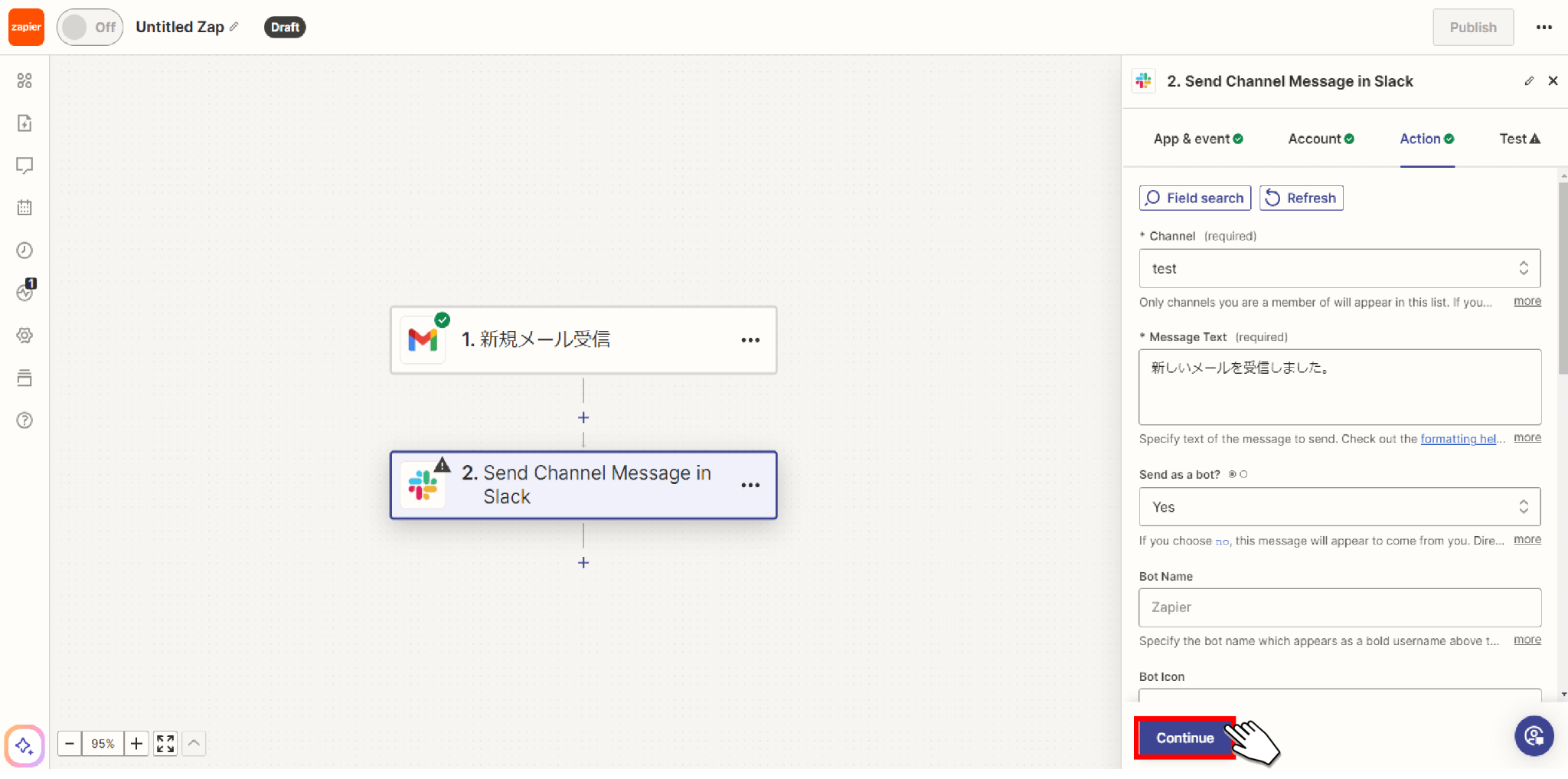Screen dimensions: 1568x779
Task: Expand more under Channel description
Action: [x=1527, y=301]
